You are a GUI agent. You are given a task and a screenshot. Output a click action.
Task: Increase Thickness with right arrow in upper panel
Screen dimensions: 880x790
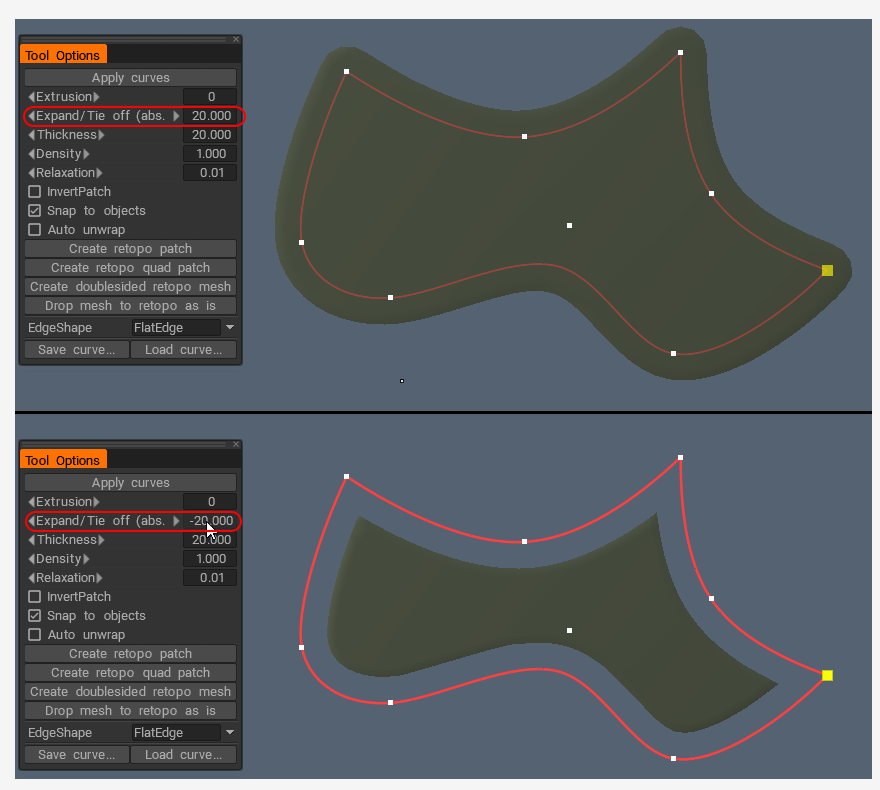click(101, 135)
